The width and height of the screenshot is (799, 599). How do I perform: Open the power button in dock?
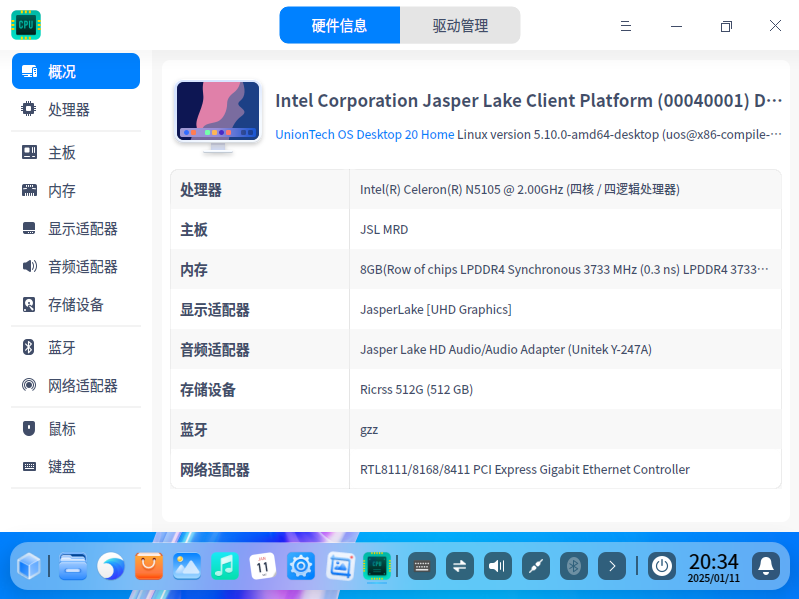[x=662, y=566]
